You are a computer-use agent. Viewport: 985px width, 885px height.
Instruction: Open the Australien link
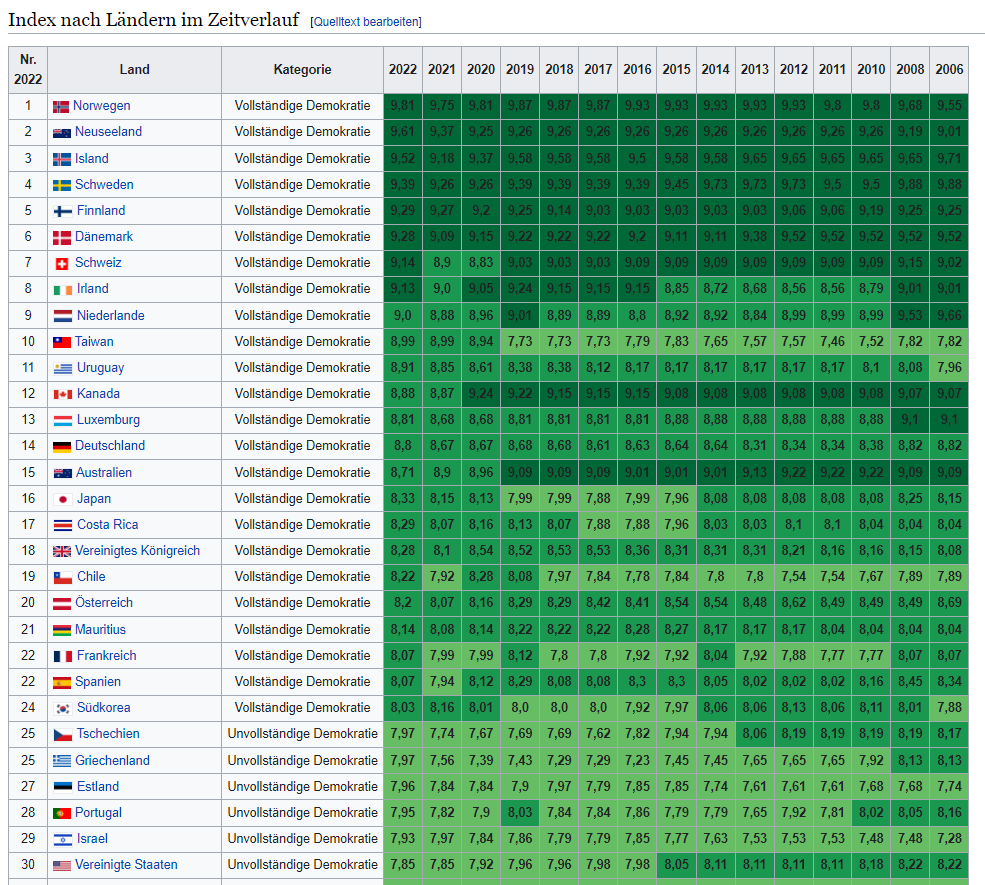pyautogui.click(x=104, y=472)
